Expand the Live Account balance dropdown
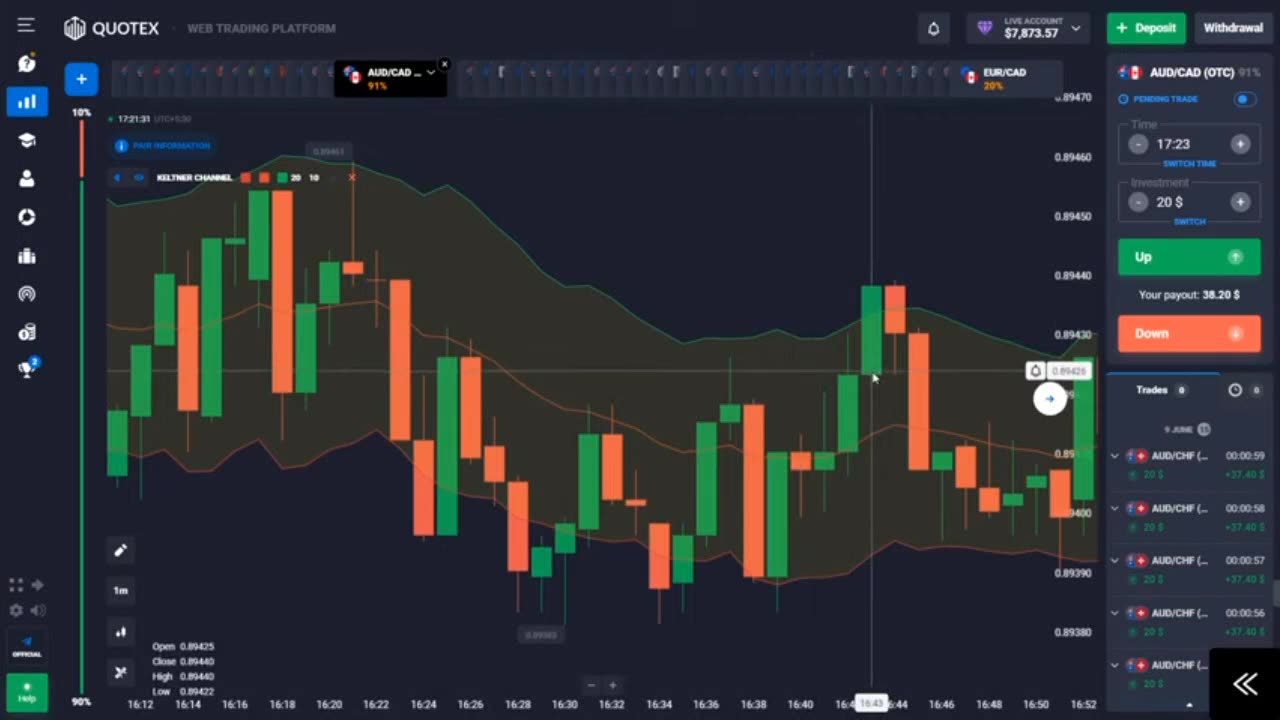 (1029, 28)
